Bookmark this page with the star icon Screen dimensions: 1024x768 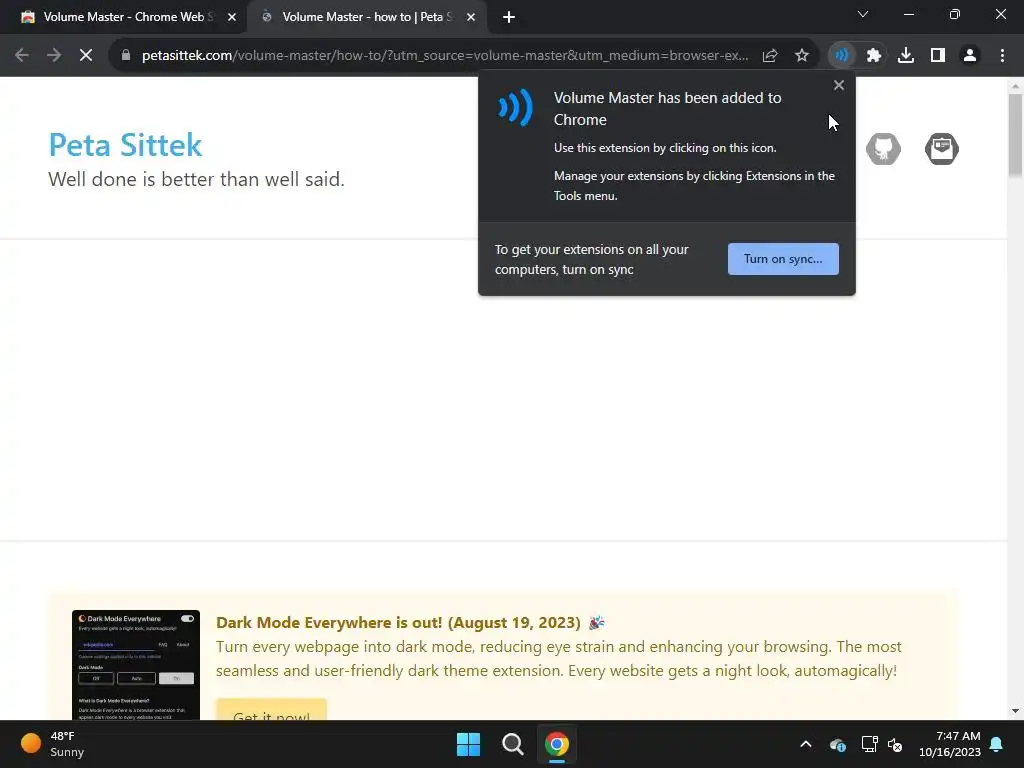click(802, 56)
